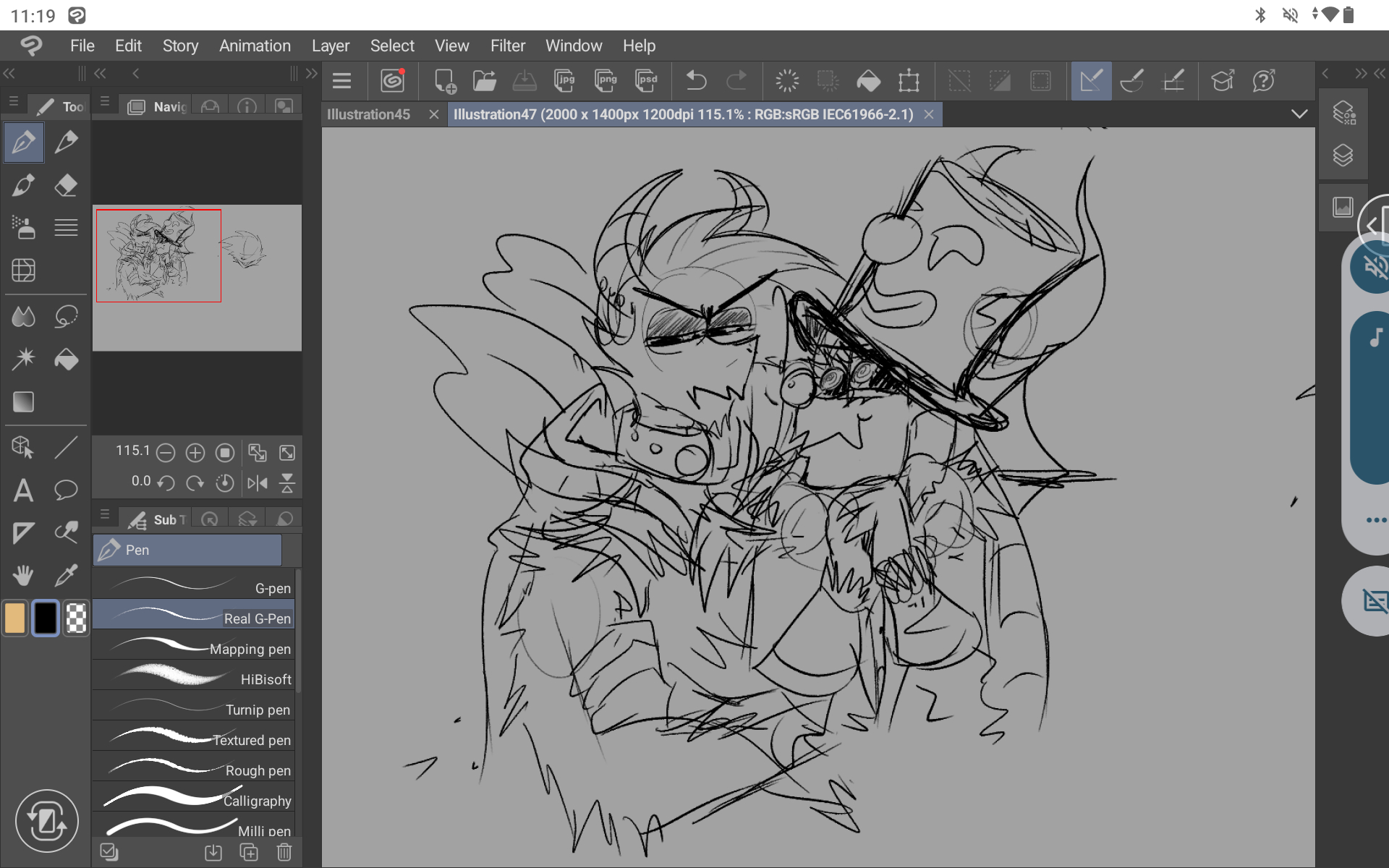Select the Fill bucket tool
Viewport: 1389px width, 868px height.
tap(66, 359)
